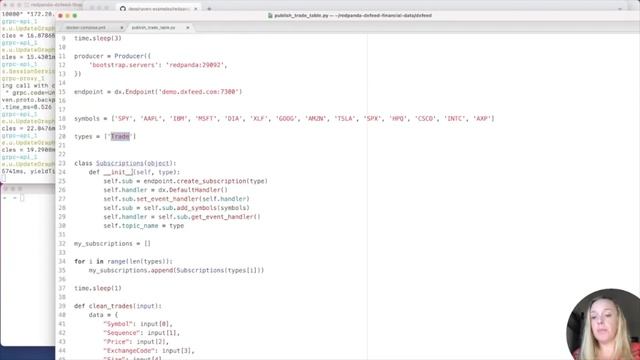
Task: Click the "Sequence" dictionary key
Action: pyautogui.click(x=122, y=333)
